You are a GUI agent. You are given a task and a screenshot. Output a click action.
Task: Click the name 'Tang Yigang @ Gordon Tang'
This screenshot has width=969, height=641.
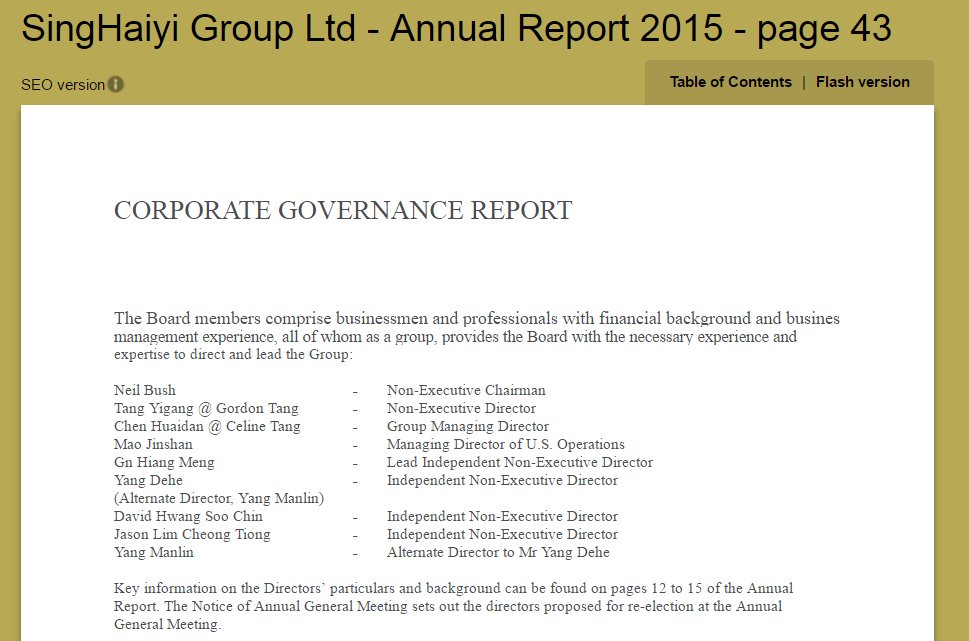coord(206,409)
